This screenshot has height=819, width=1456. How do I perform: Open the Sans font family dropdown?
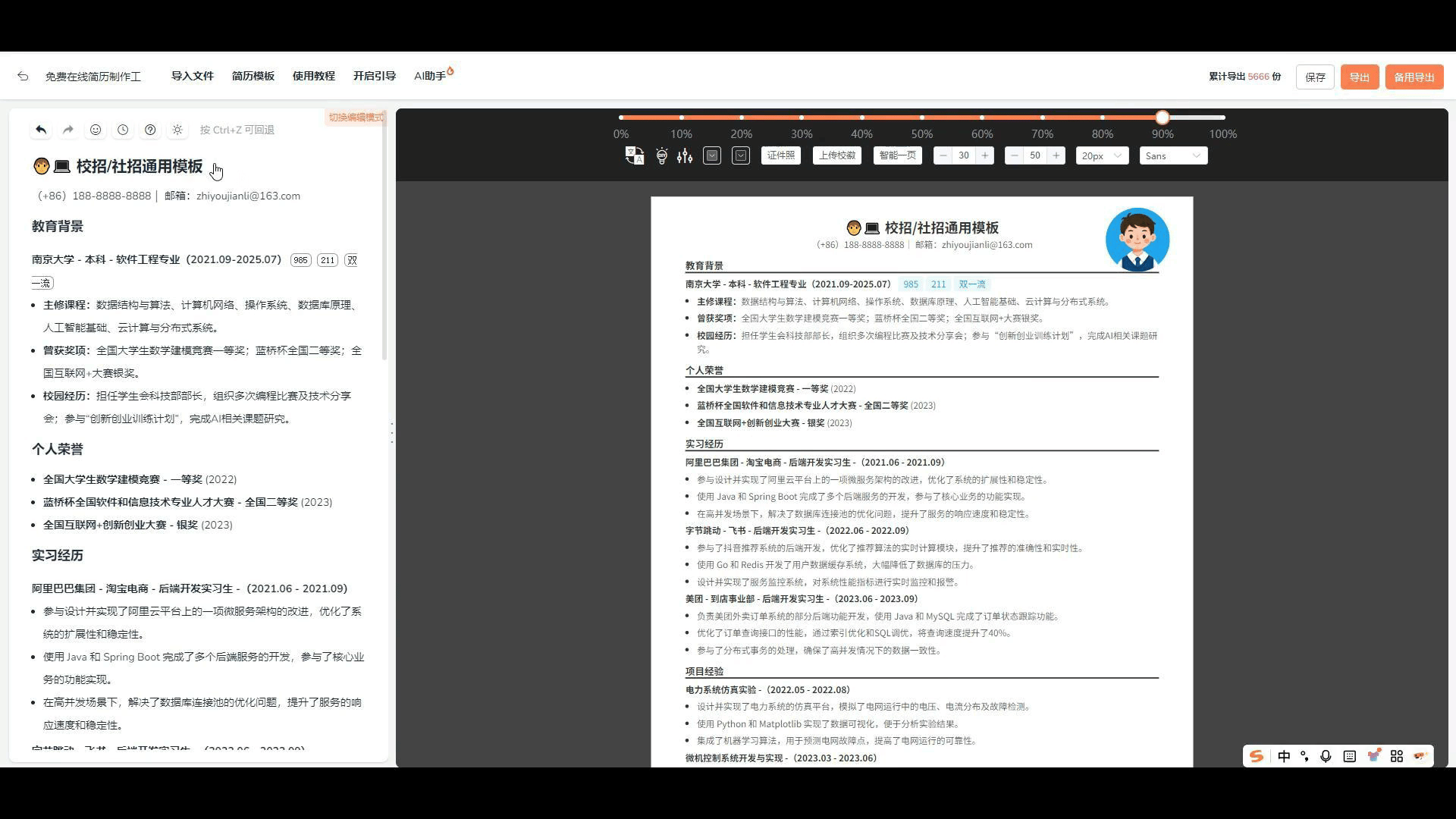1173,156
